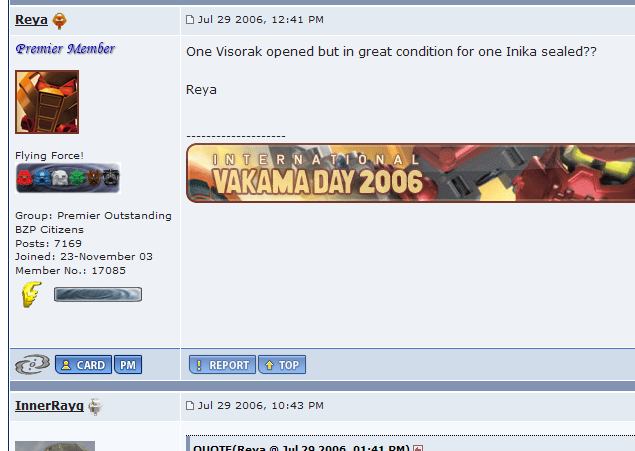635x451 pixels.
Task: Select the 'Joined: 23-November 03' text
Action: pos(84,257)
